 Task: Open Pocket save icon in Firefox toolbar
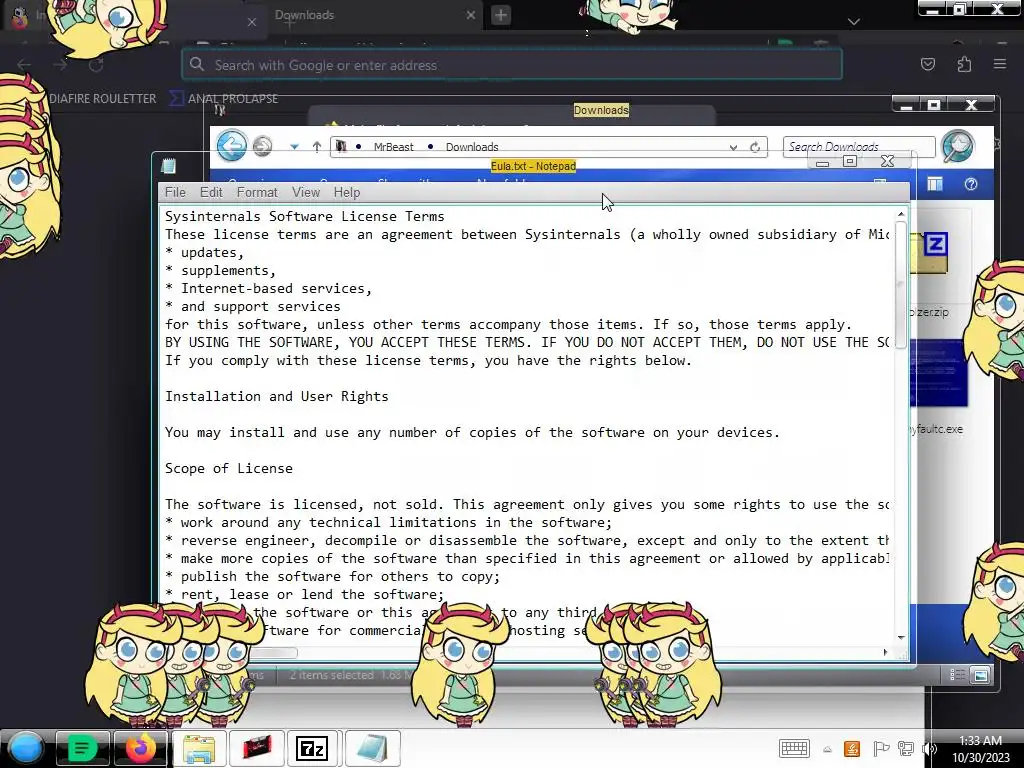[927, 64]
